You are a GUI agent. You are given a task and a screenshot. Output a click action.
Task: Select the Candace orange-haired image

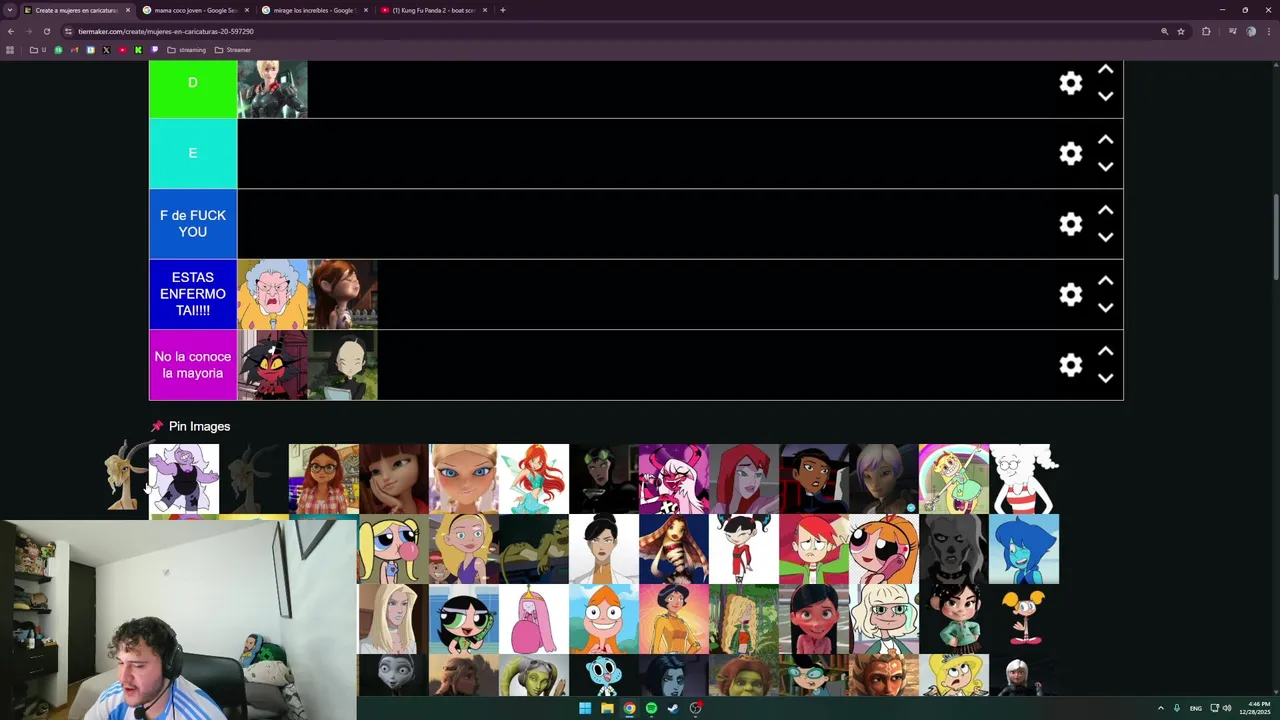click(604, 619)
